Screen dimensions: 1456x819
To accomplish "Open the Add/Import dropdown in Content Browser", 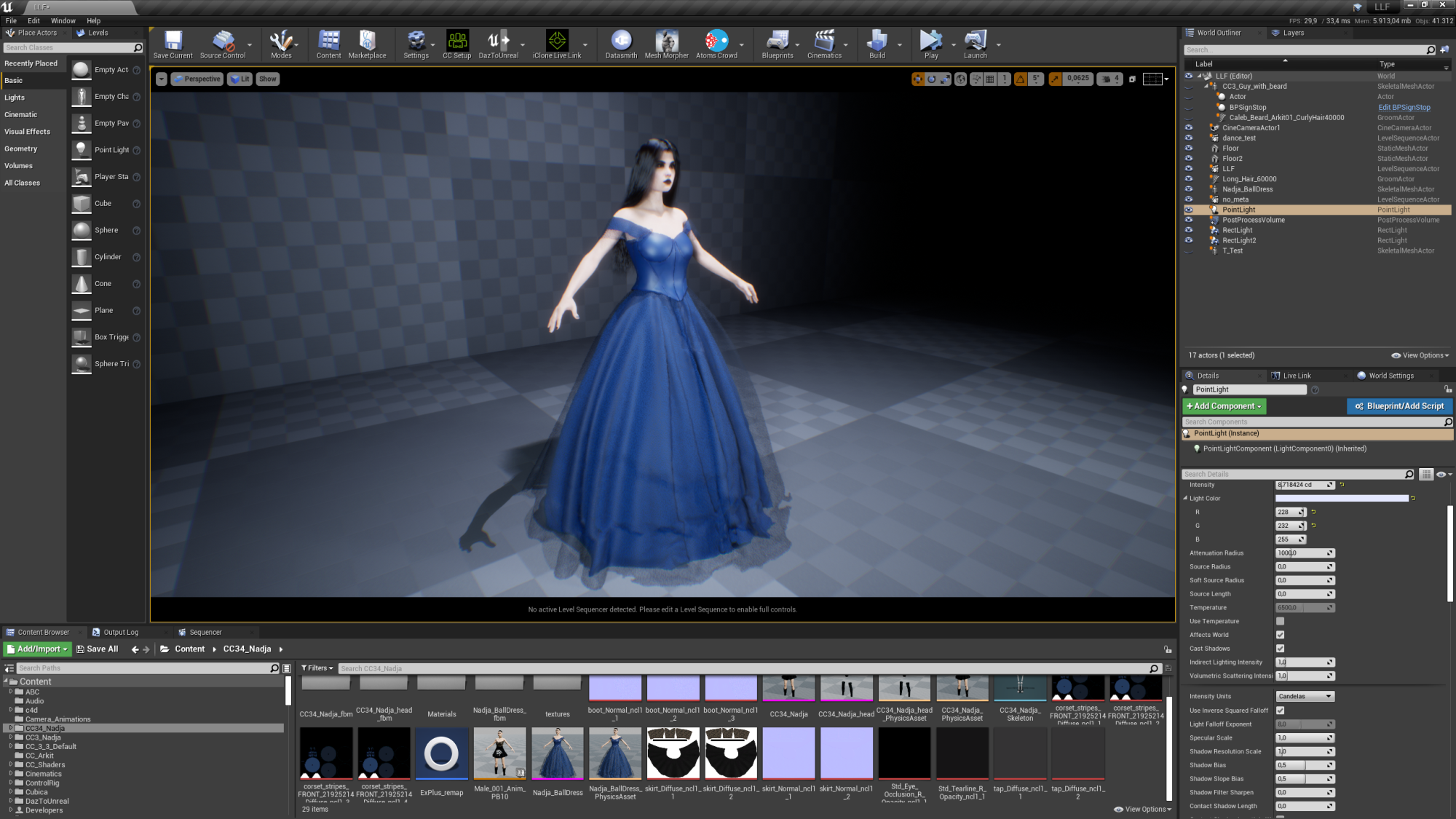I will tap(37, 649).
